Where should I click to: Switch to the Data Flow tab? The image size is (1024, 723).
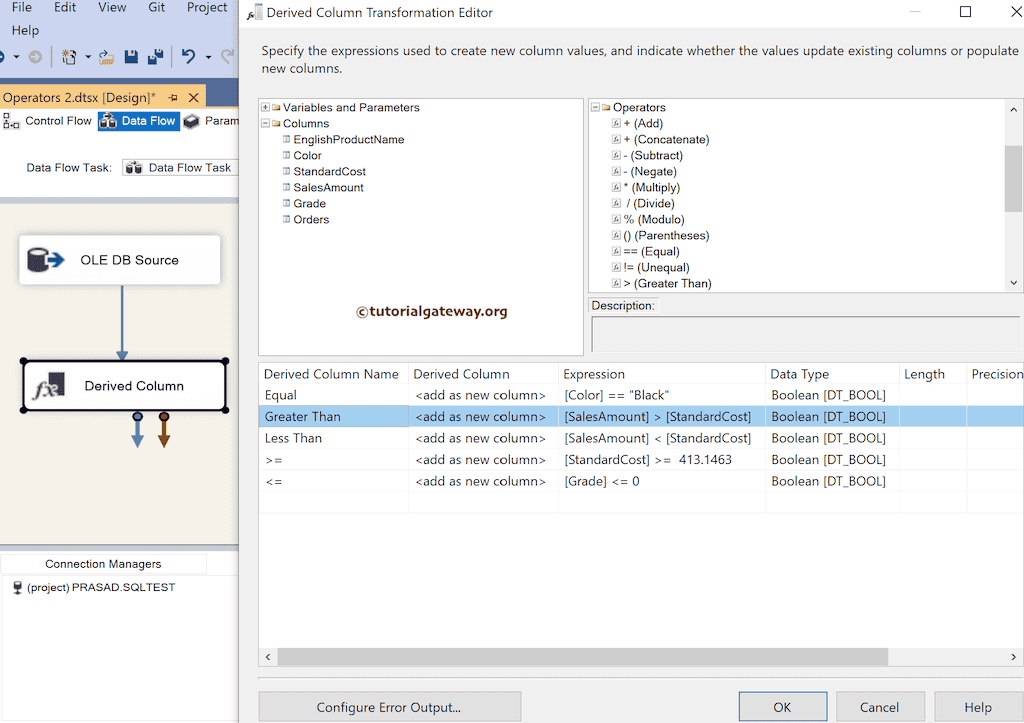point(138,121)
